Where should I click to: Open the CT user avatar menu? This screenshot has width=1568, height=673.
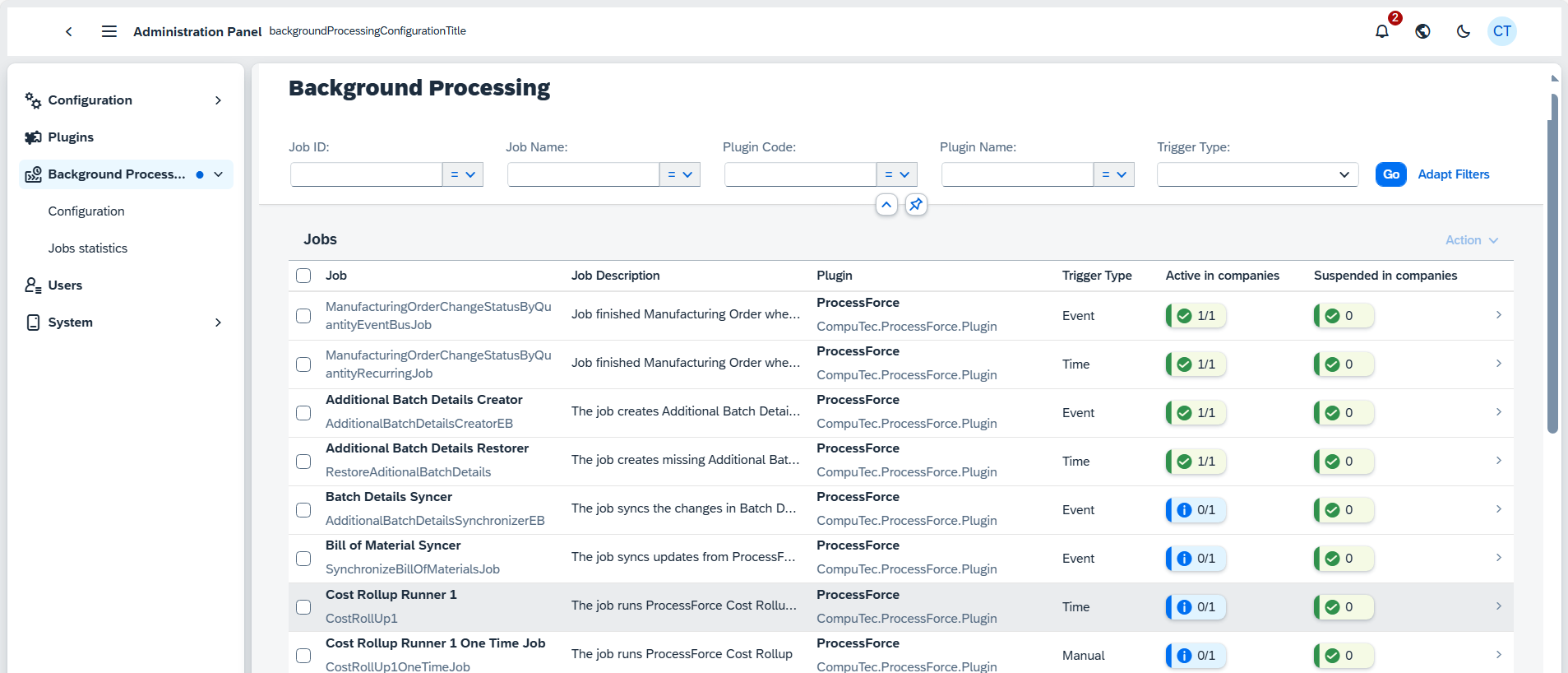pos(1501,31)
